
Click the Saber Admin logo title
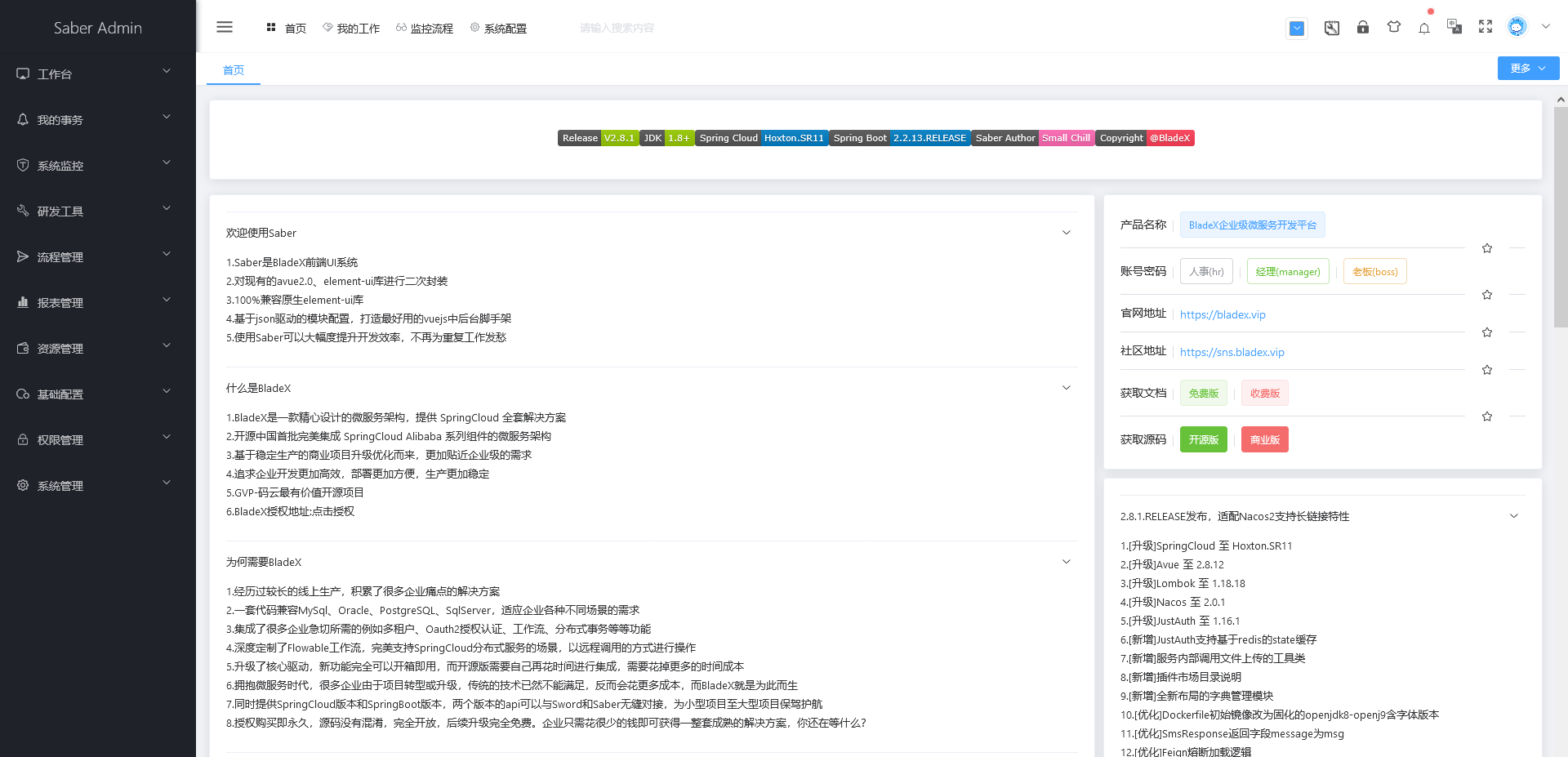98,28
